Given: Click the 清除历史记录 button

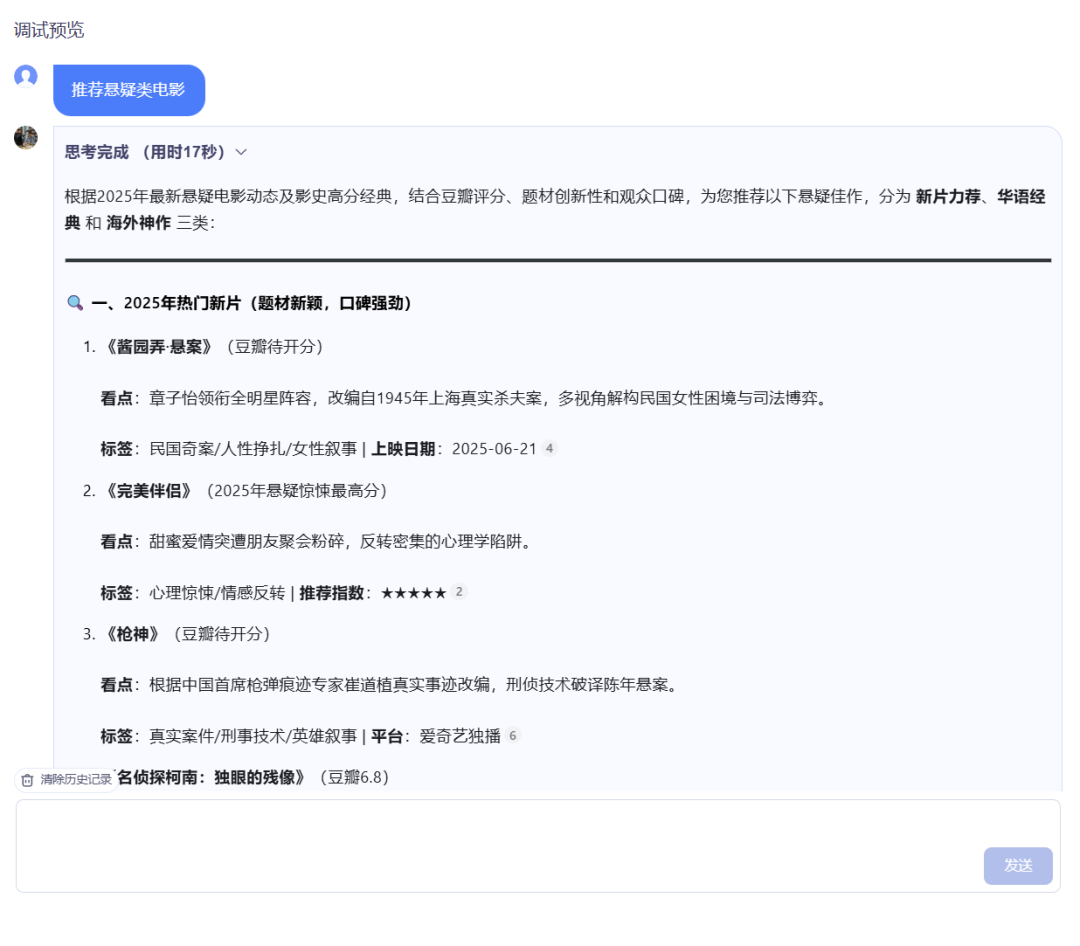Looking at the screenshot, I should tap(66, 779).
